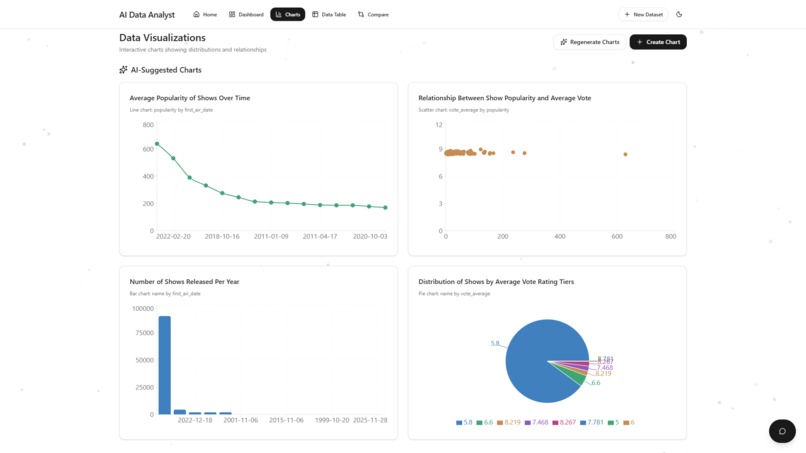Screen dimensions: 806x453
Task: Select the 5.8 legend swatch
Action: coord(459,423)
